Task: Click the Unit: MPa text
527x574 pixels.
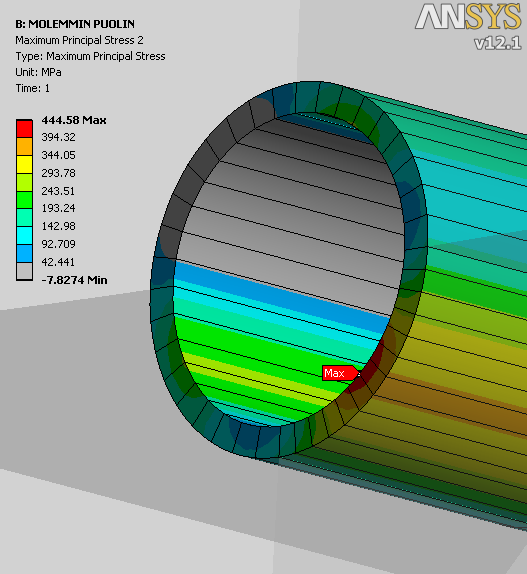Action: [x=38, y=72]
